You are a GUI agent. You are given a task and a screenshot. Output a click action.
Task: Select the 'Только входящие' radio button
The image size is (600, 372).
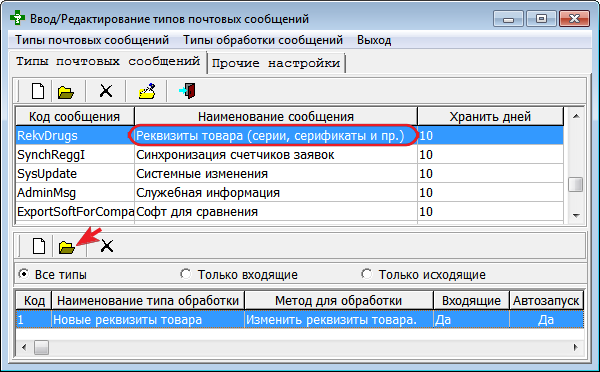tap(186, 274)
